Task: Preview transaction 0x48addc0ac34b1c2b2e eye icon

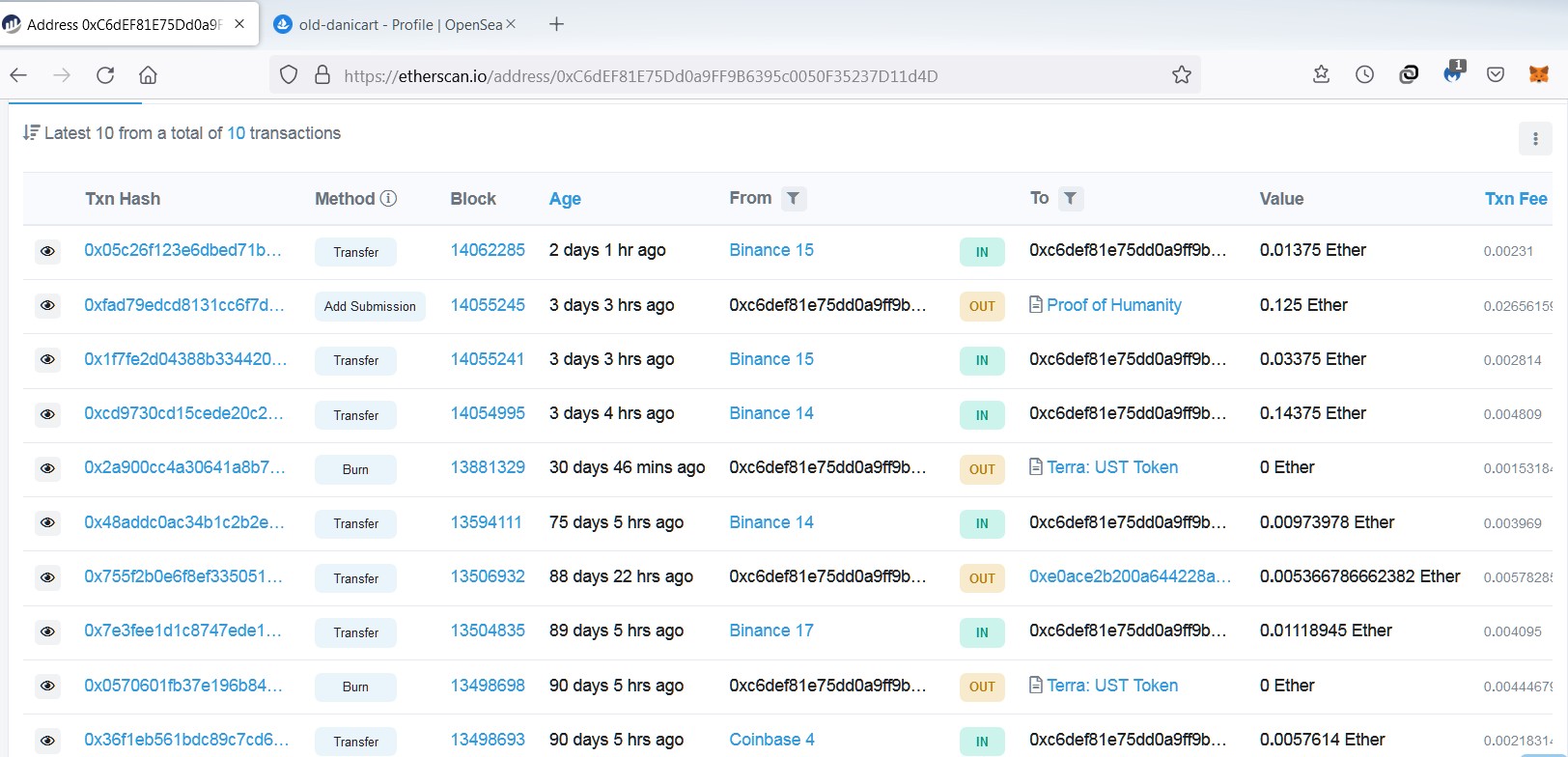Action: coord(47,522)
